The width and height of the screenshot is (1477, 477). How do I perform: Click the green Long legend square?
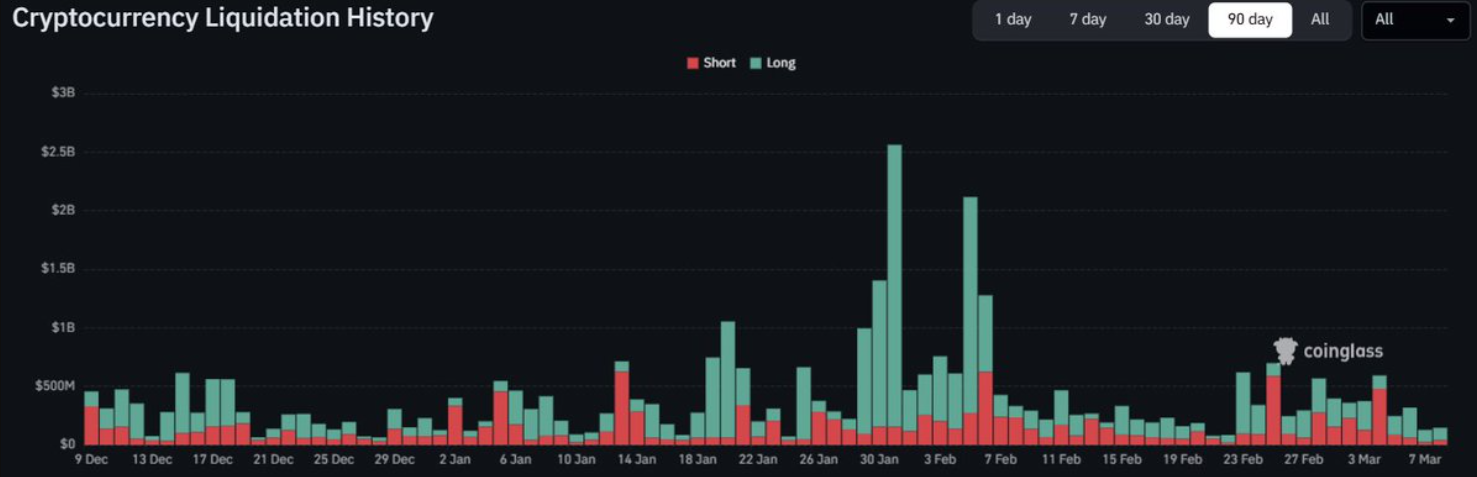coord(756,63)
